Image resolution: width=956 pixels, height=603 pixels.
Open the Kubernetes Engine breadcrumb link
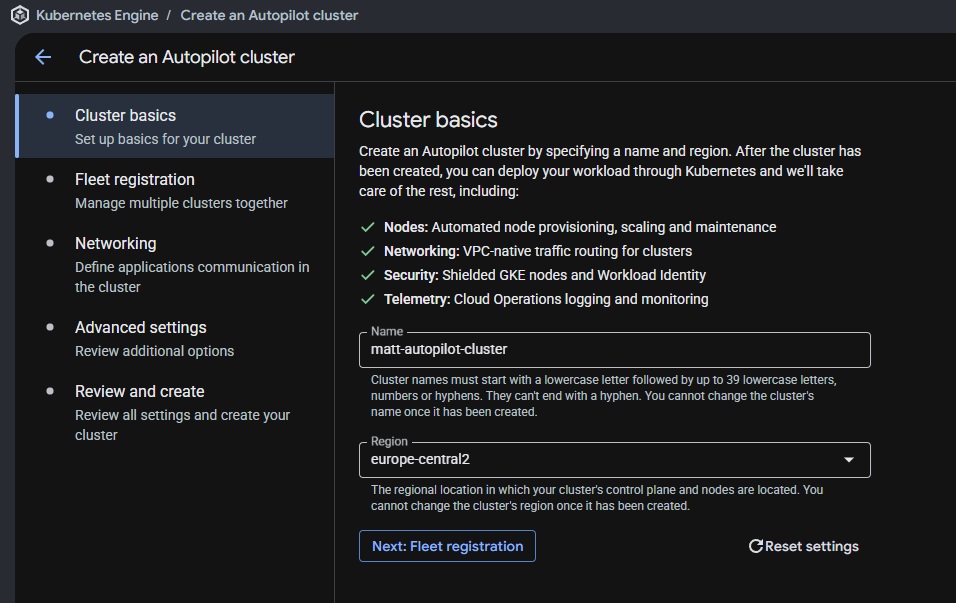[x=97, y=15]
